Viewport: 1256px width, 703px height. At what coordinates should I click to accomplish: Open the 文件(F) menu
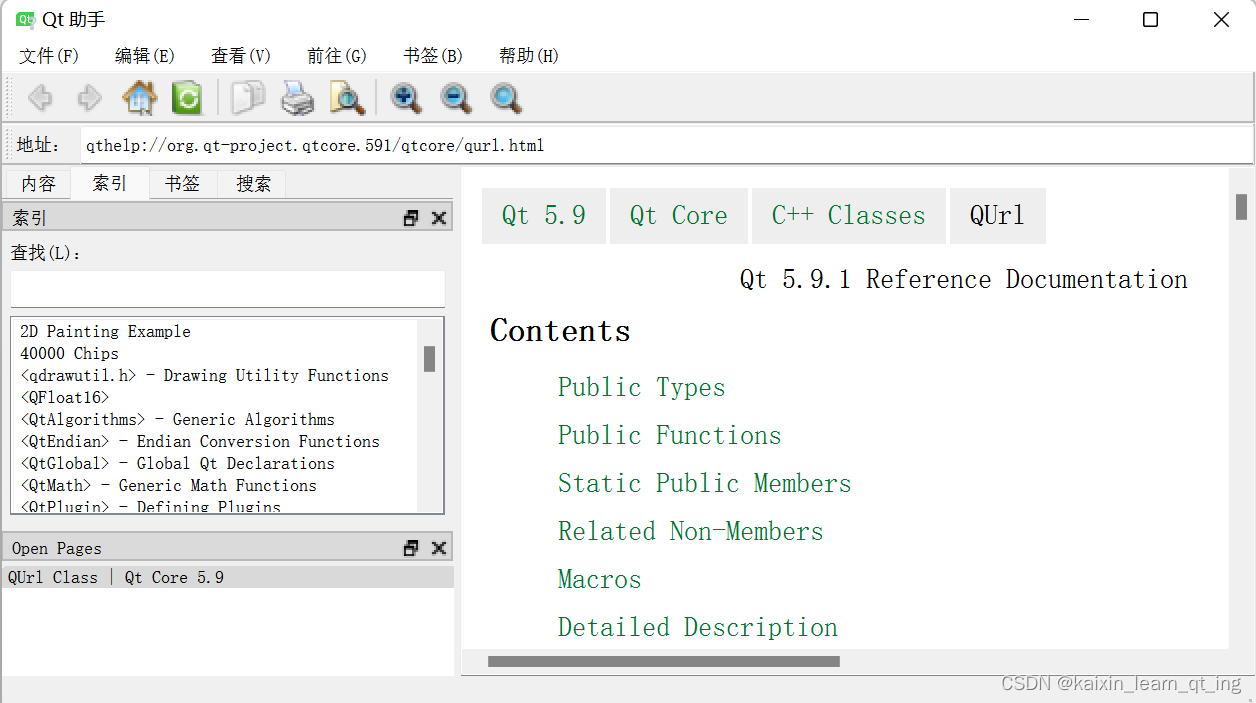pos(49,56)
